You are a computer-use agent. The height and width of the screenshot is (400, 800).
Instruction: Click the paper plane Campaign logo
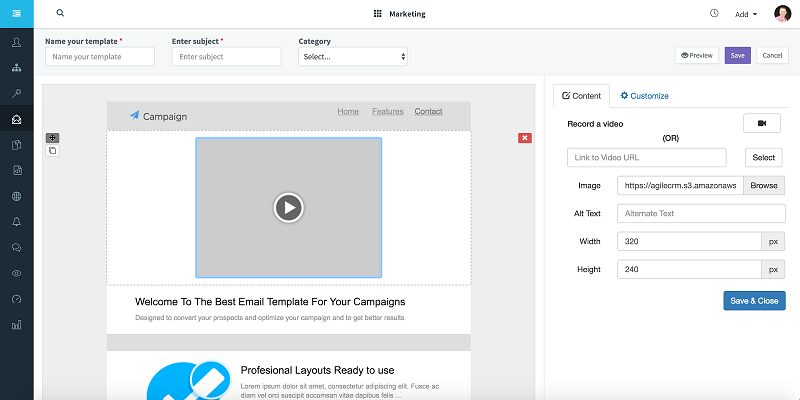click(x=134, y=115)
